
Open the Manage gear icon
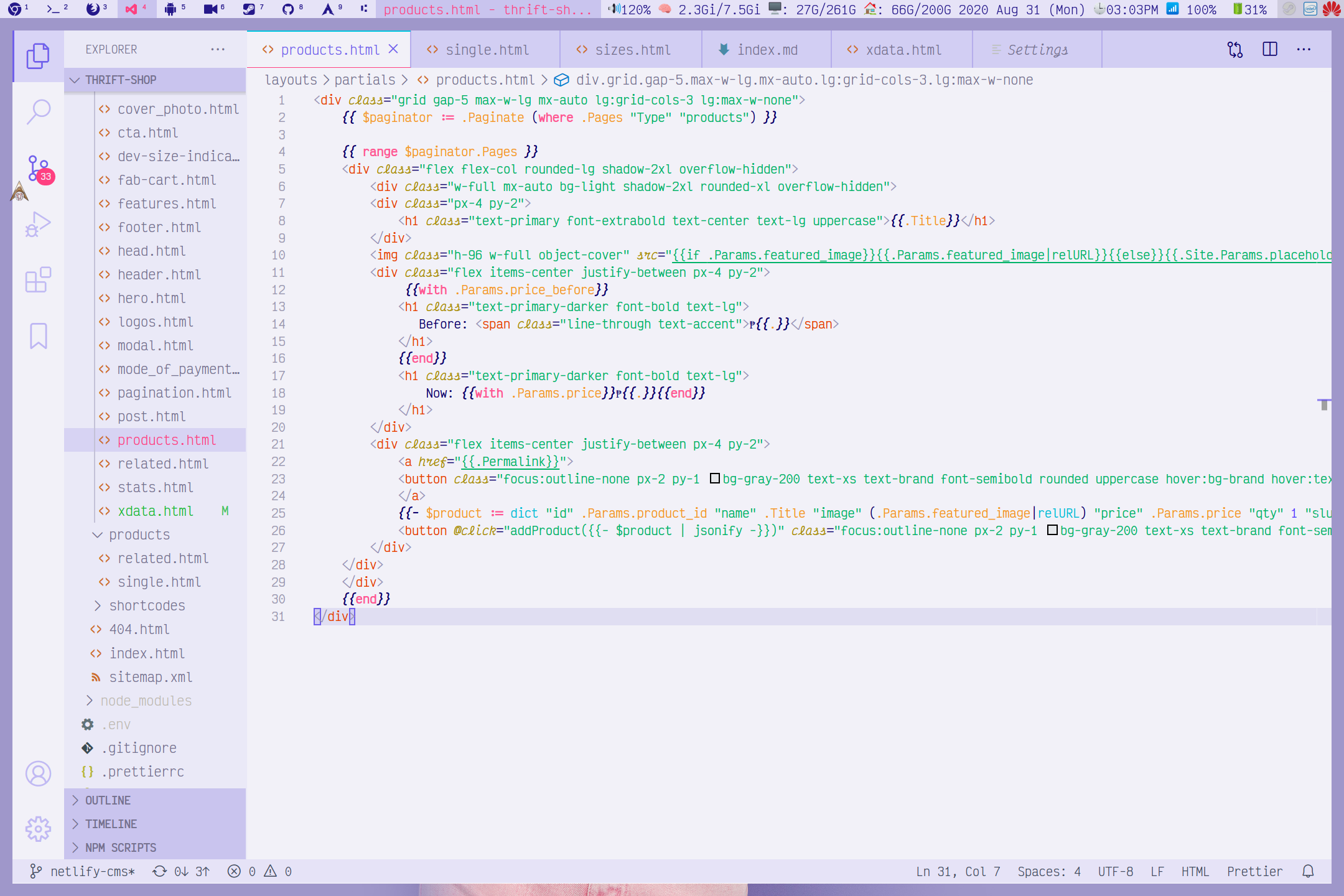(39, 829)
